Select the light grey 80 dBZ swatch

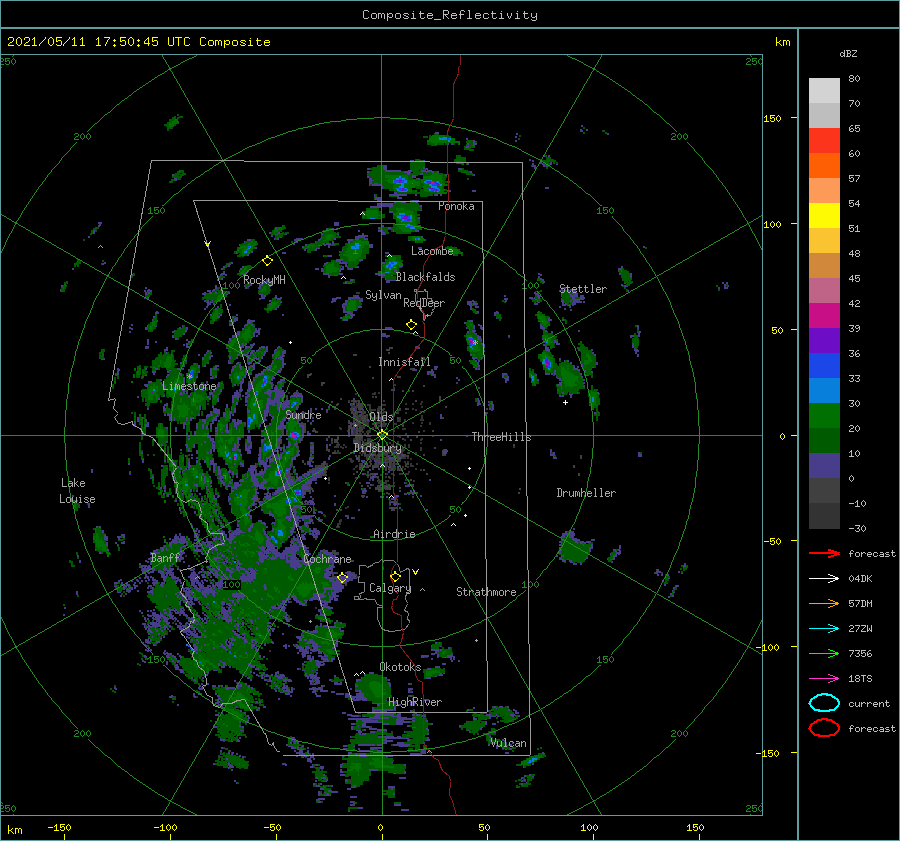824,90
